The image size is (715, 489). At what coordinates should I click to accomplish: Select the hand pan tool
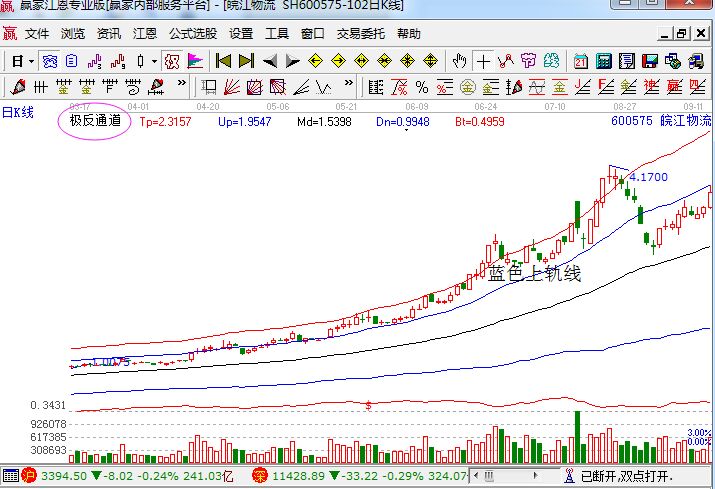point(460,61)
